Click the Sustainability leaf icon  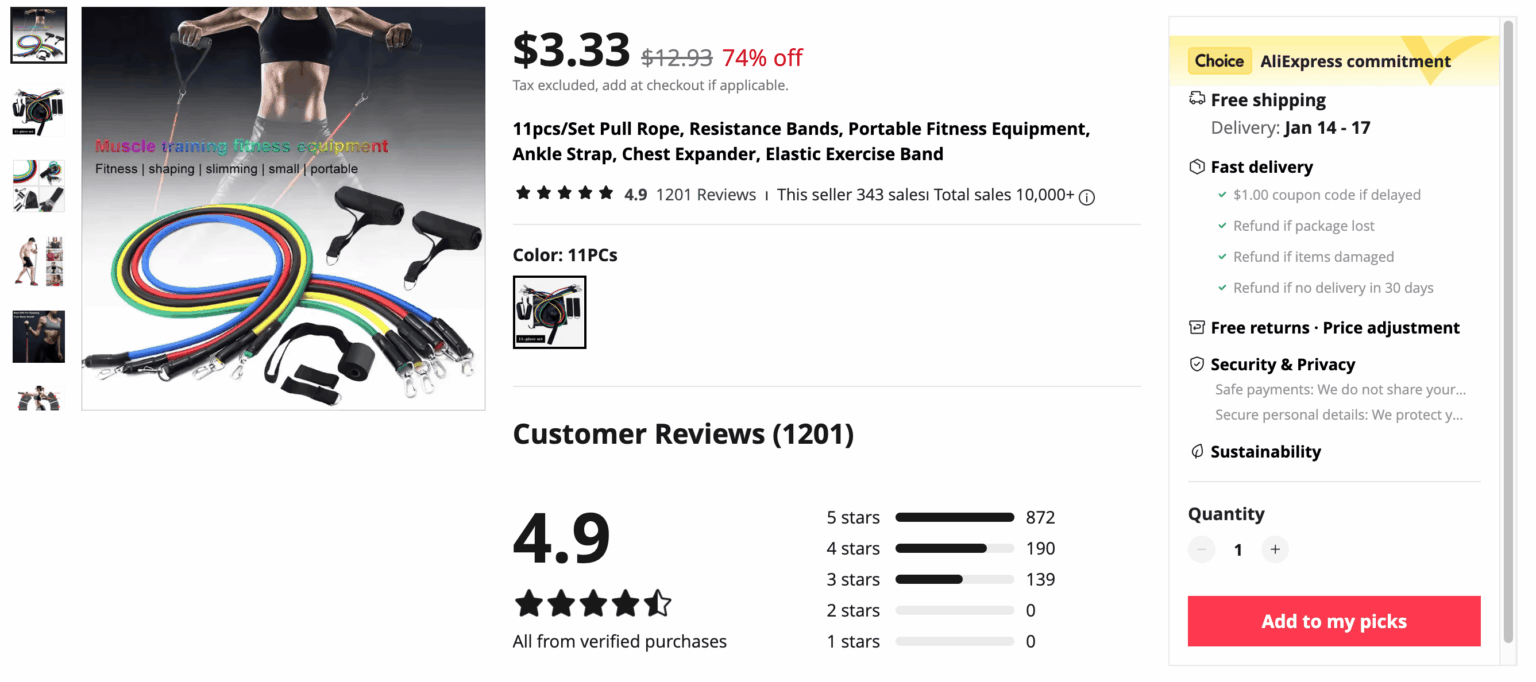click(1197, 451)
